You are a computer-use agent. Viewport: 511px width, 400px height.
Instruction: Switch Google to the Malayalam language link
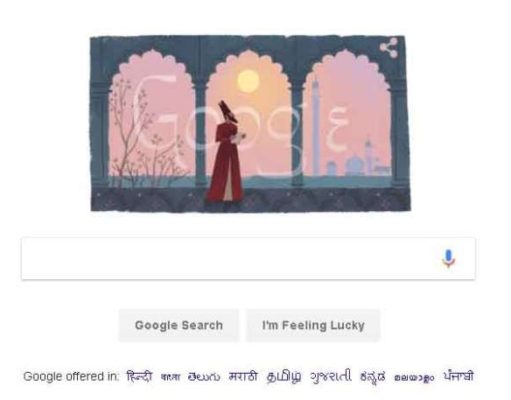point(414,377)
